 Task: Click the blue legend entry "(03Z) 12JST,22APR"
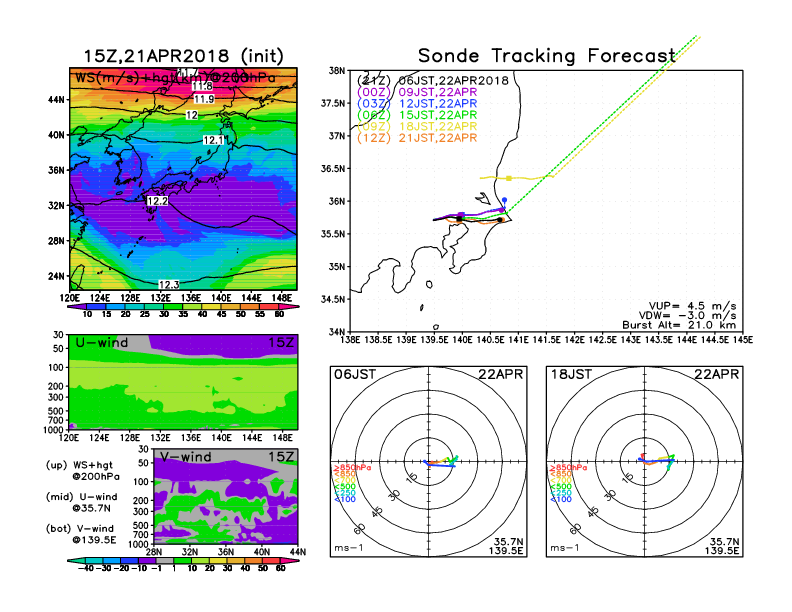(417, 104)
